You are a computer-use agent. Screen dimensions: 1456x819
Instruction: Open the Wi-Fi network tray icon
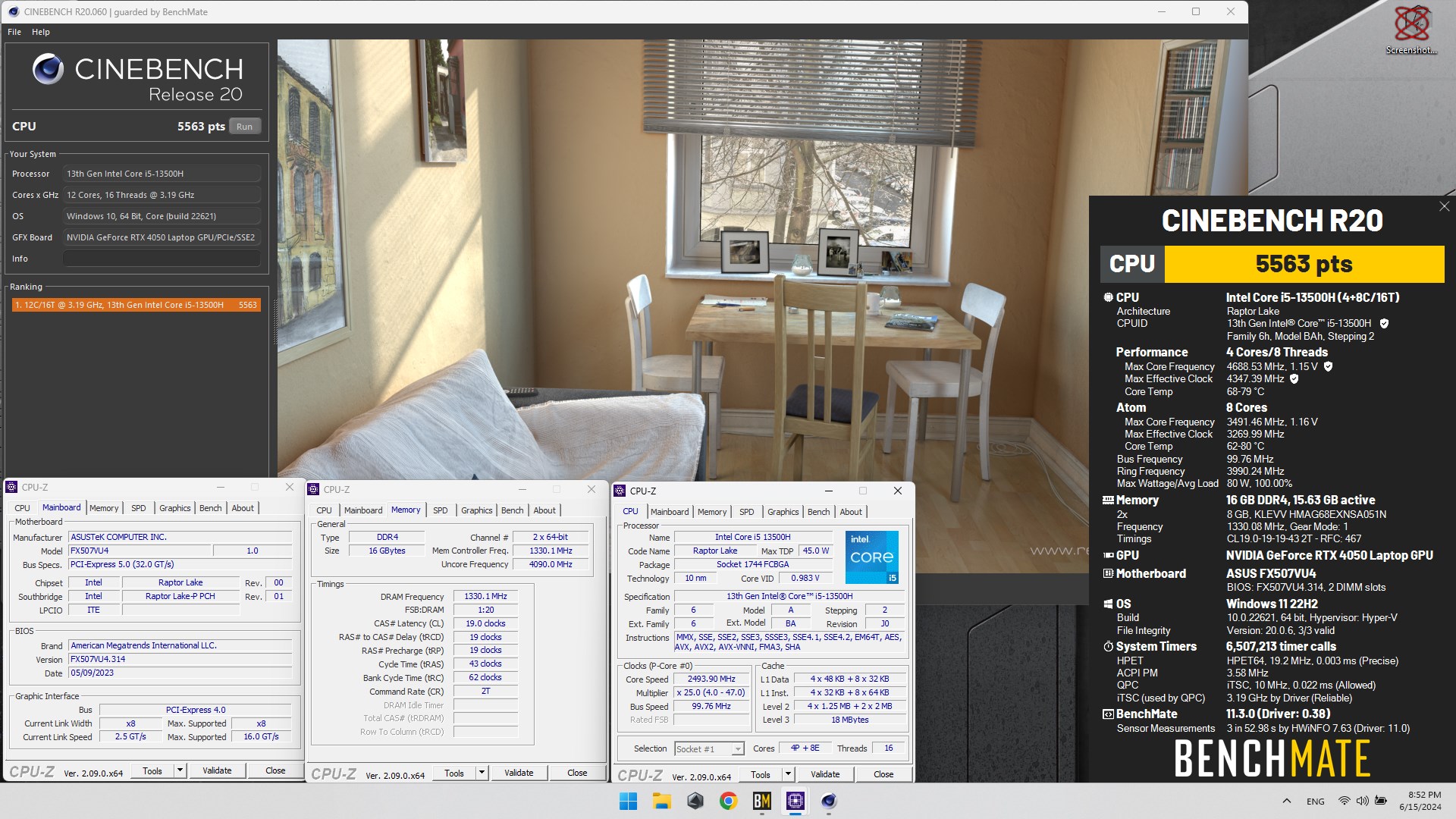[x=1345, y=801]
